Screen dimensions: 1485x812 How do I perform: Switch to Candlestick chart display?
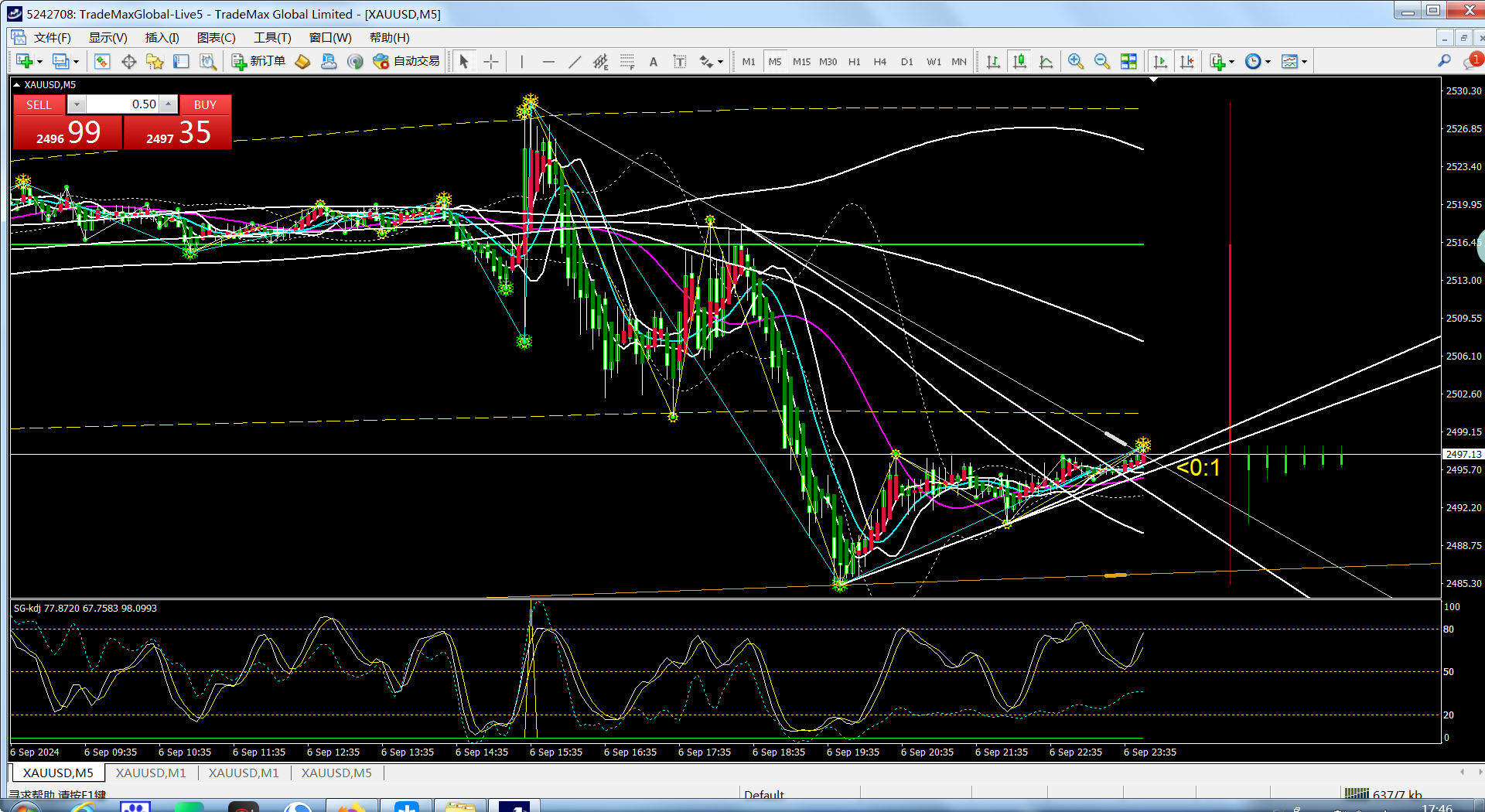click(x=1019, y=62)
